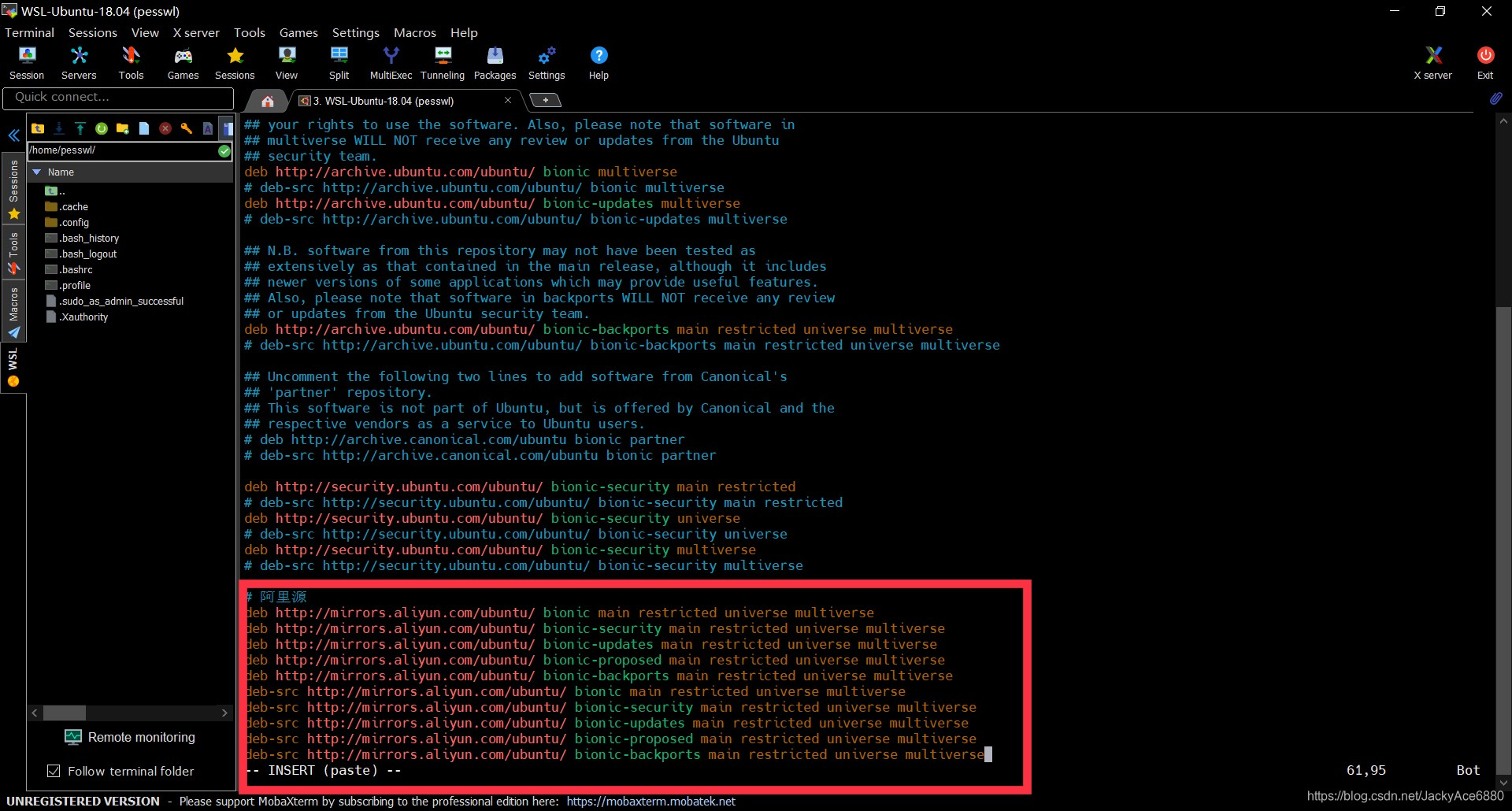This screenshot has width=1512, height=811.
Task: Open the Games menu
Action: 298,32
